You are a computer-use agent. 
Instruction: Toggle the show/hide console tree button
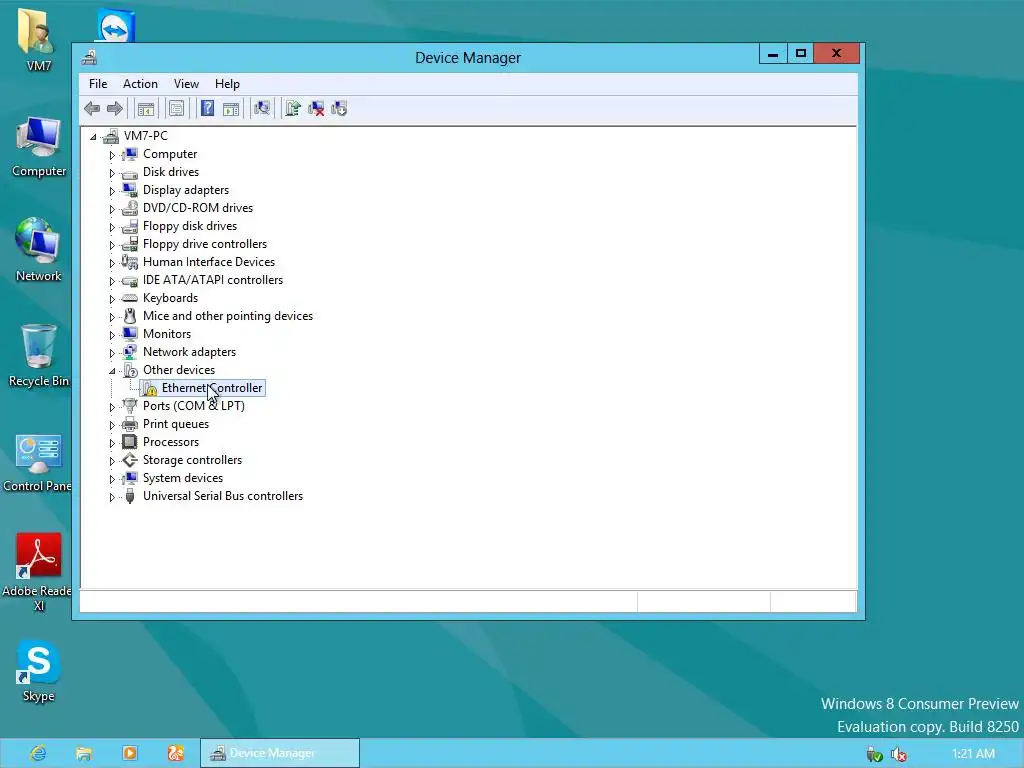click(146, 108)
